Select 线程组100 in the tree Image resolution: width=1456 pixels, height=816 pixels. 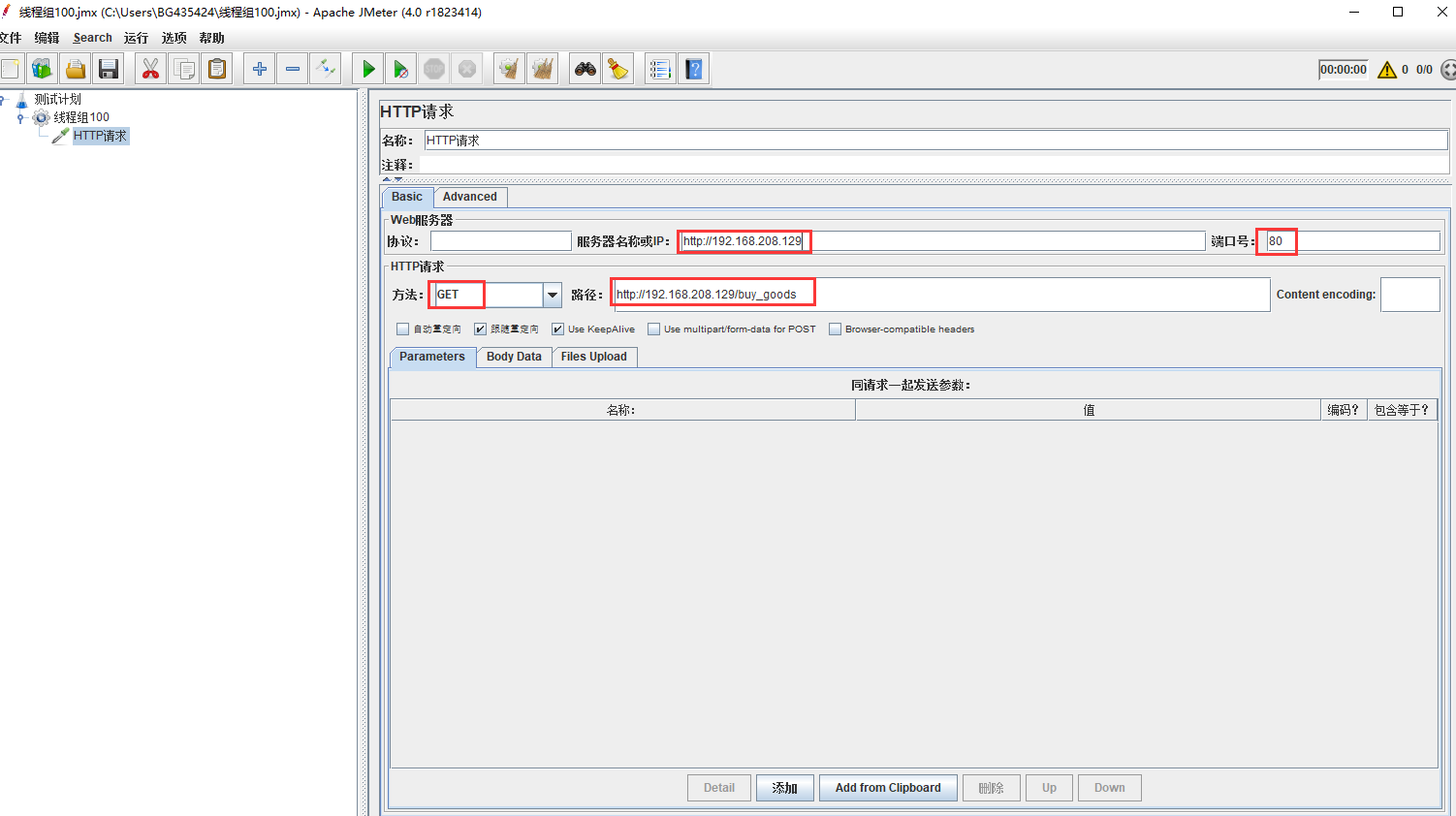[81, 117]
